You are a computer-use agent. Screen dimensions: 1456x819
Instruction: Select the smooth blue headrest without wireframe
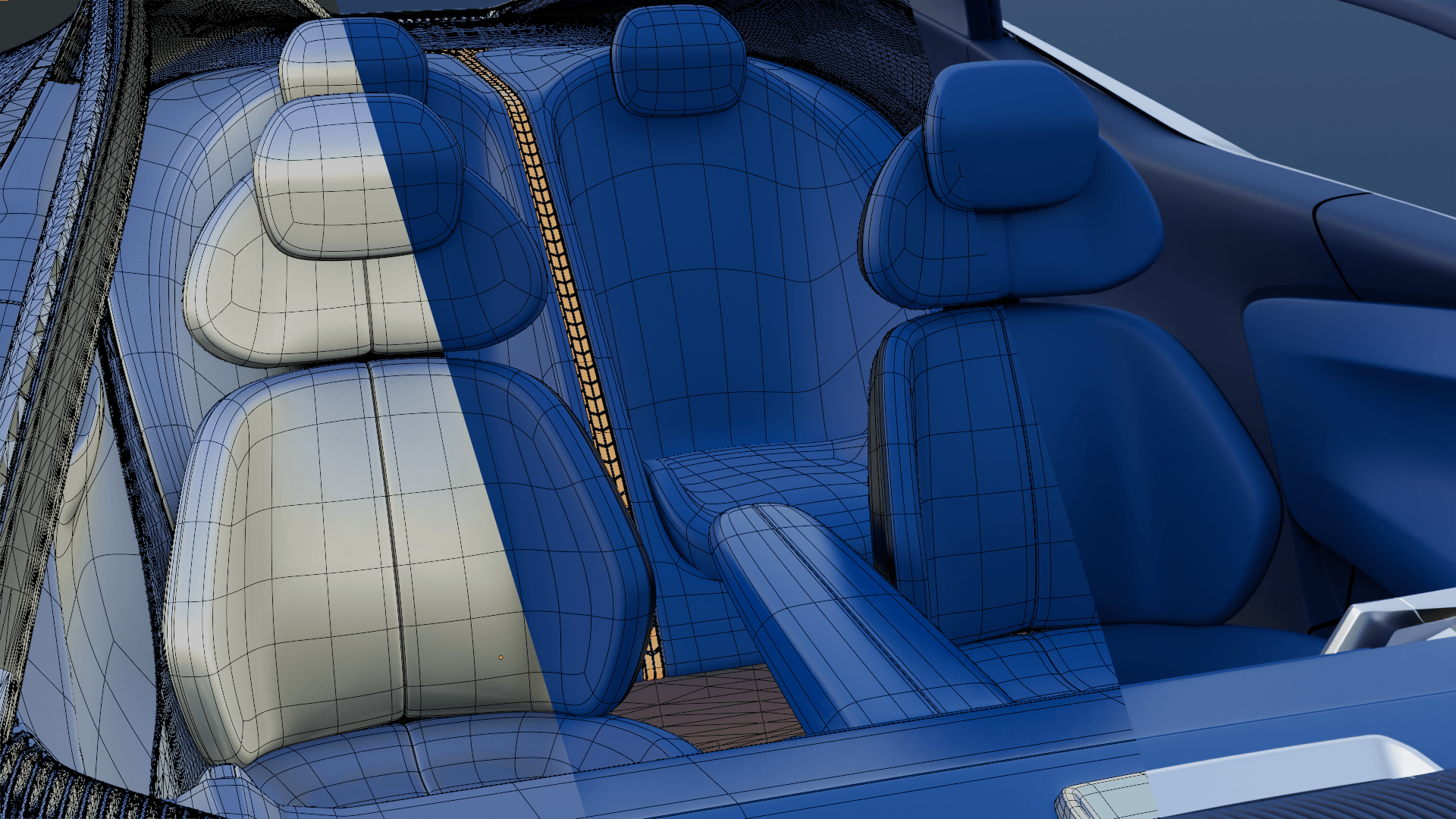[x=1012, y=136]
